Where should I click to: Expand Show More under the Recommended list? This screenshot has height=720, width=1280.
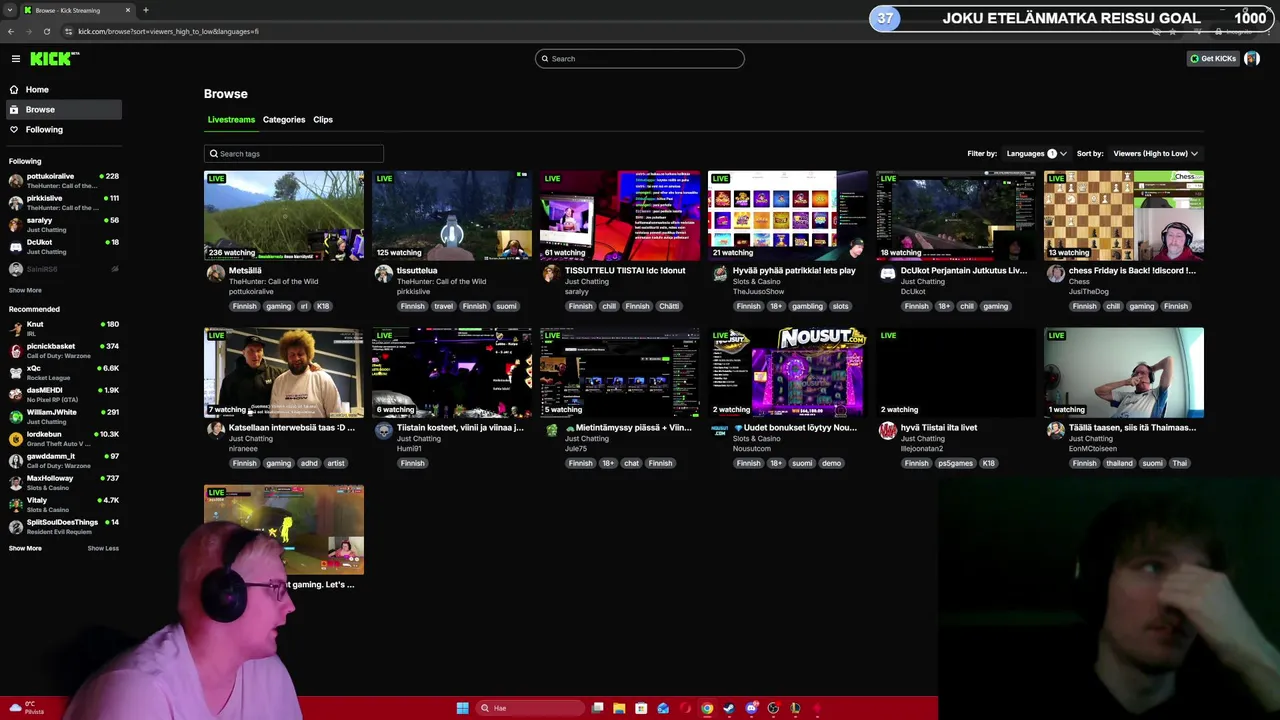[x=25, y=548]
